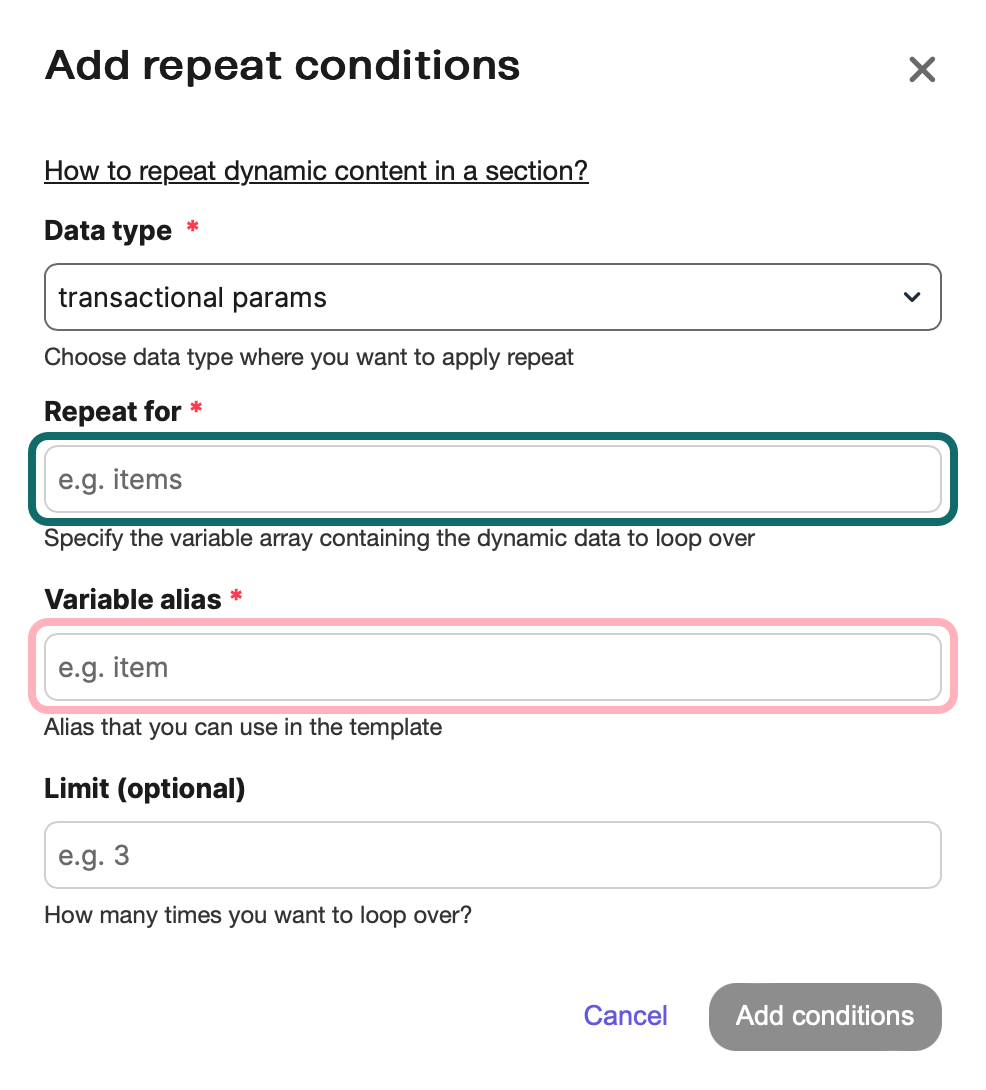Click the 'Repeat for' field label
This screenshot has width=986, height=1090.
(113, 411)
